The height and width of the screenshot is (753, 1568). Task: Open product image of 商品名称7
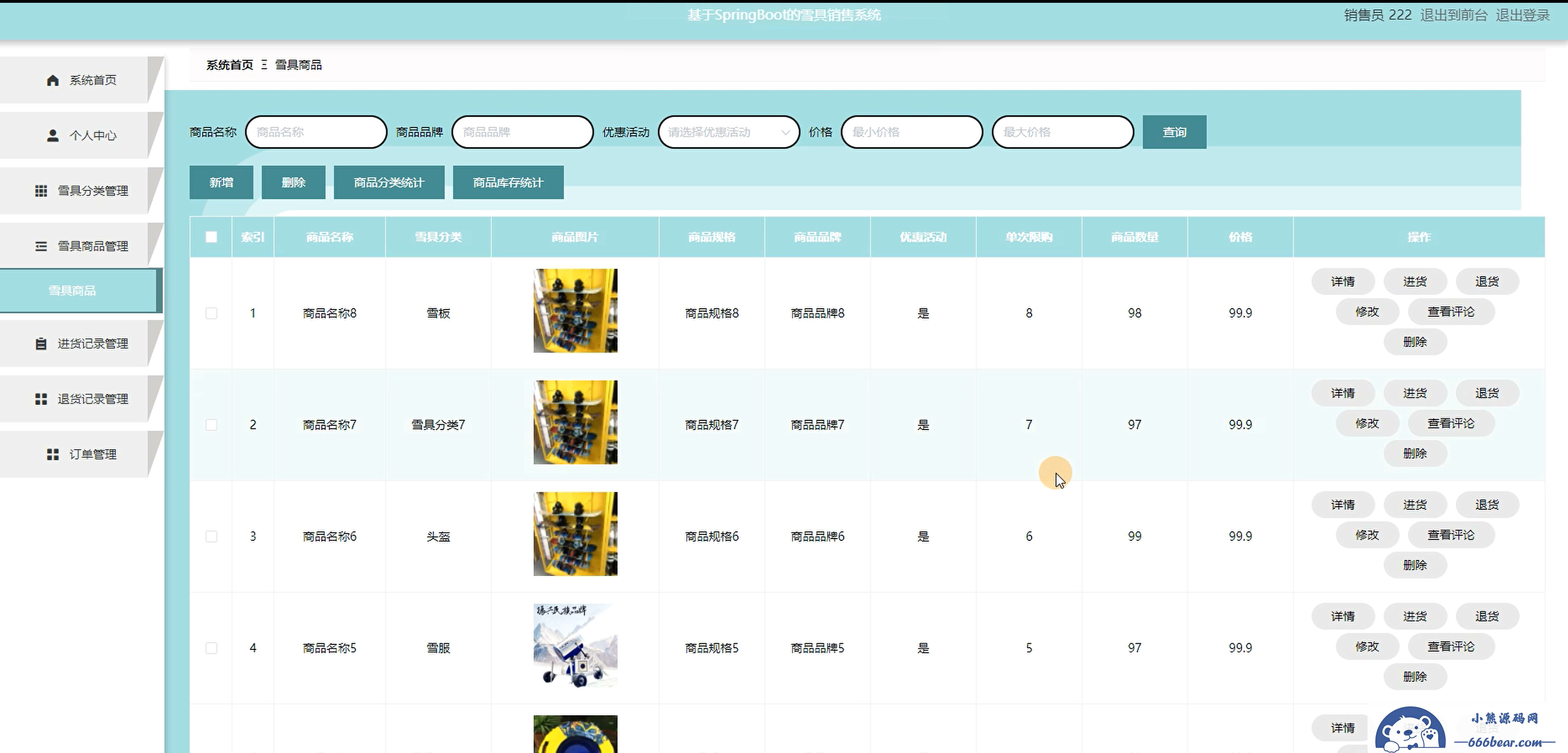575,423
